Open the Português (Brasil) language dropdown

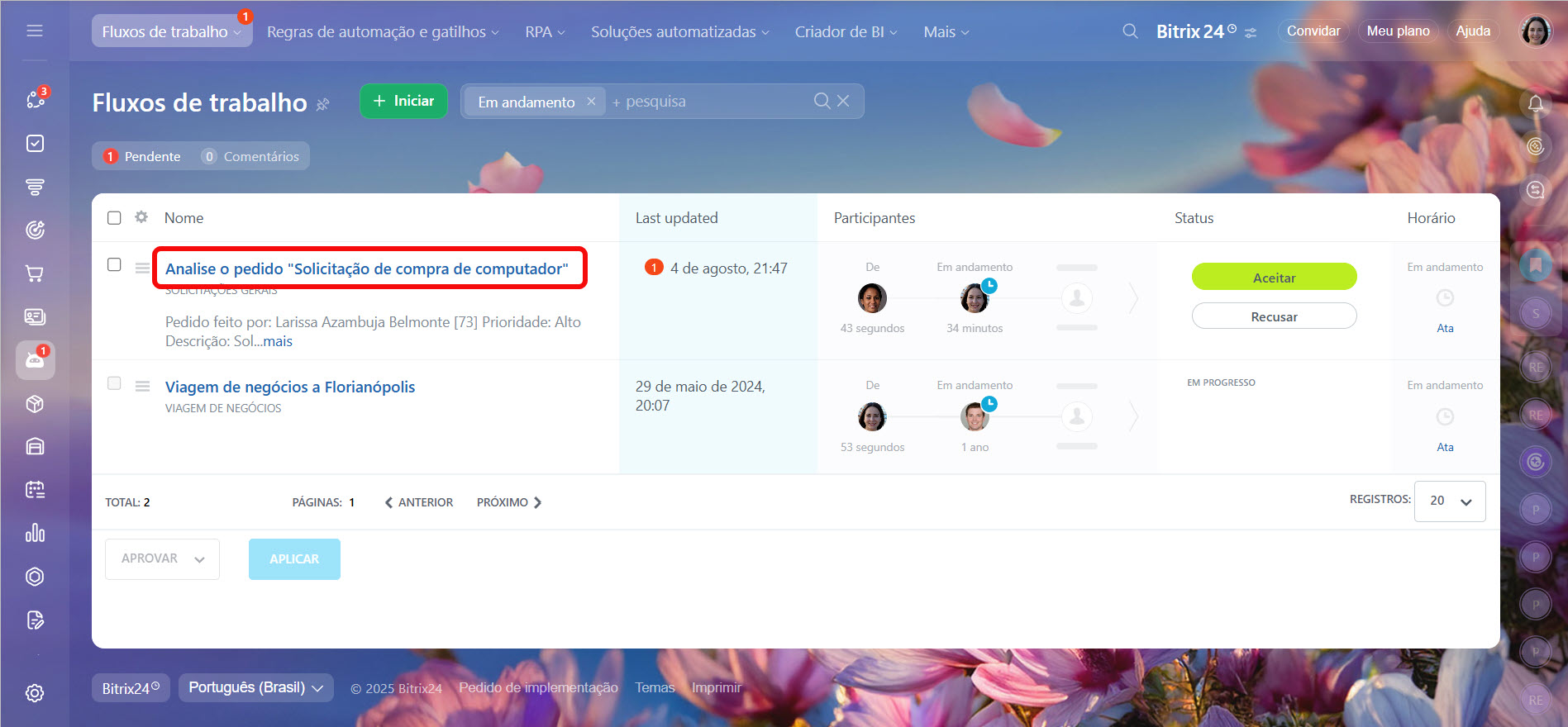(x=256, y=687)
